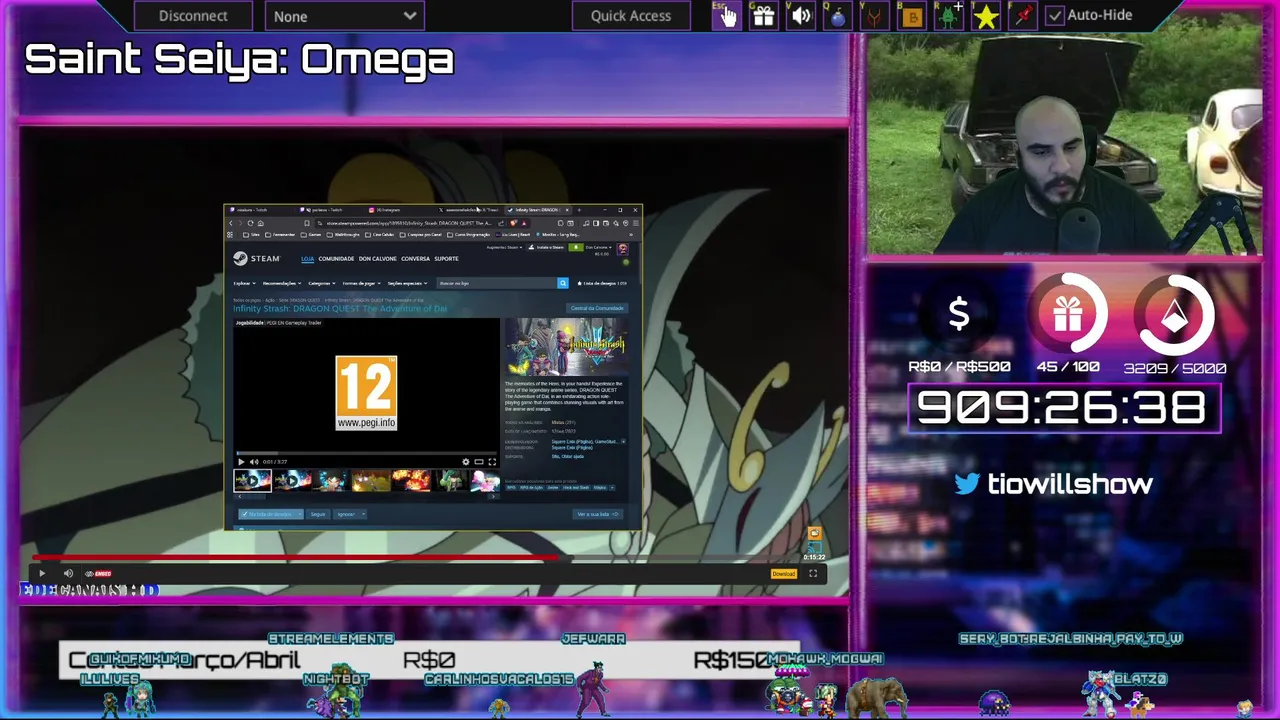Click the blue bomb toolbar icon
This screenshot has height=720, width=1280.
838,15
